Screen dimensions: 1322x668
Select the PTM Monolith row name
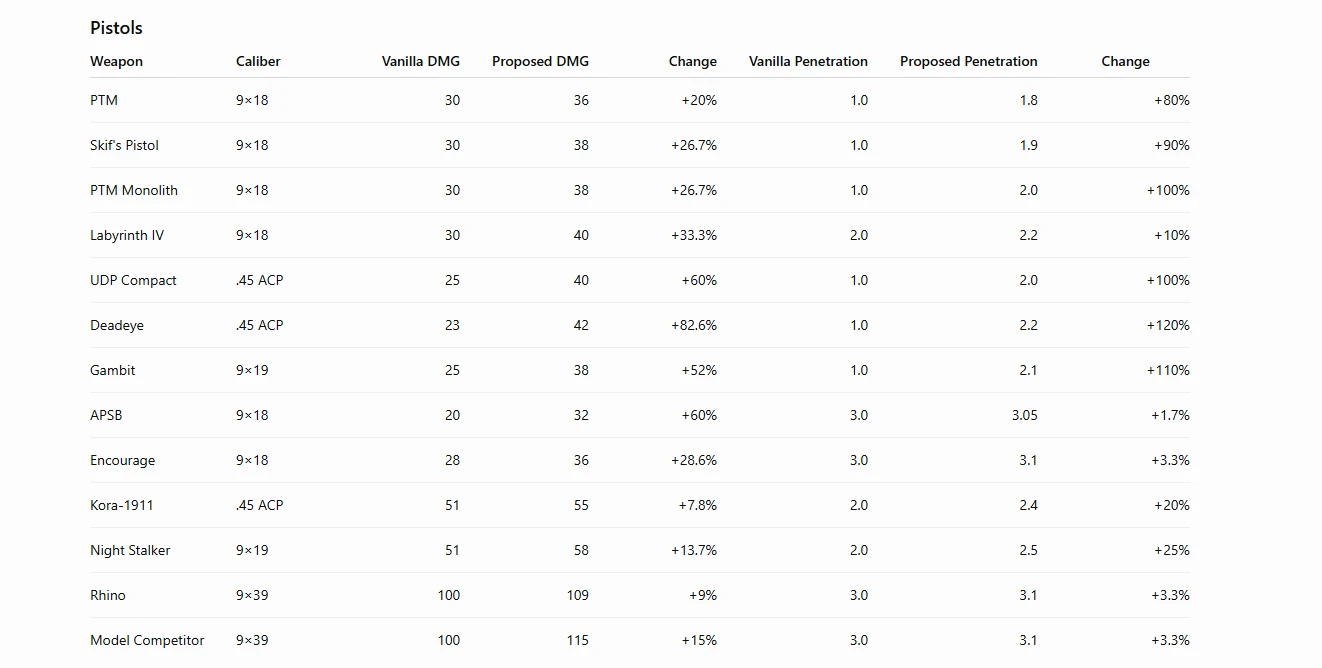(134, 190)
